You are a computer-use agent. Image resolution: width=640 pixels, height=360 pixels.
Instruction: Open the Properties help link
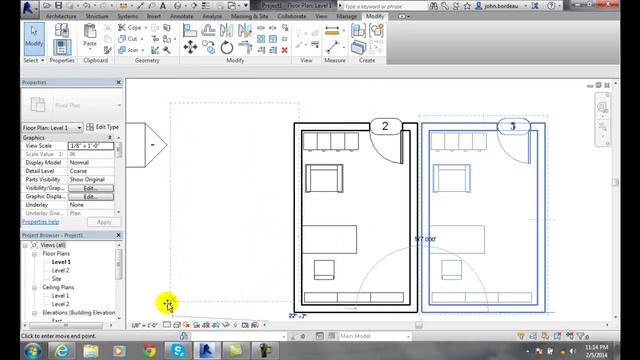(x=40, y=222)
